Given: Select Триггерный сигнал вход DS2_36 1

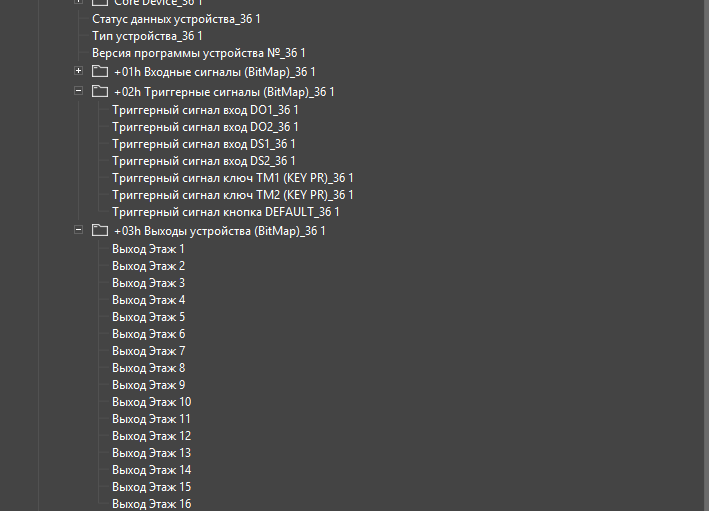Looking at the screenshot, I should pos(204,161).
